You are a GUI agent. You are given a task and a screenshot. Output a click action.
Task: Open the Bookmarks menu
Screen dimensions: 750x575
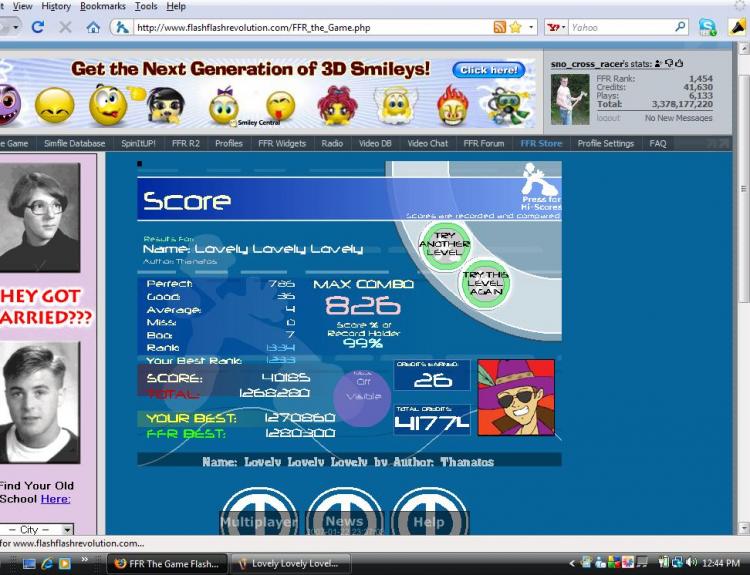(x=103, y=6)
